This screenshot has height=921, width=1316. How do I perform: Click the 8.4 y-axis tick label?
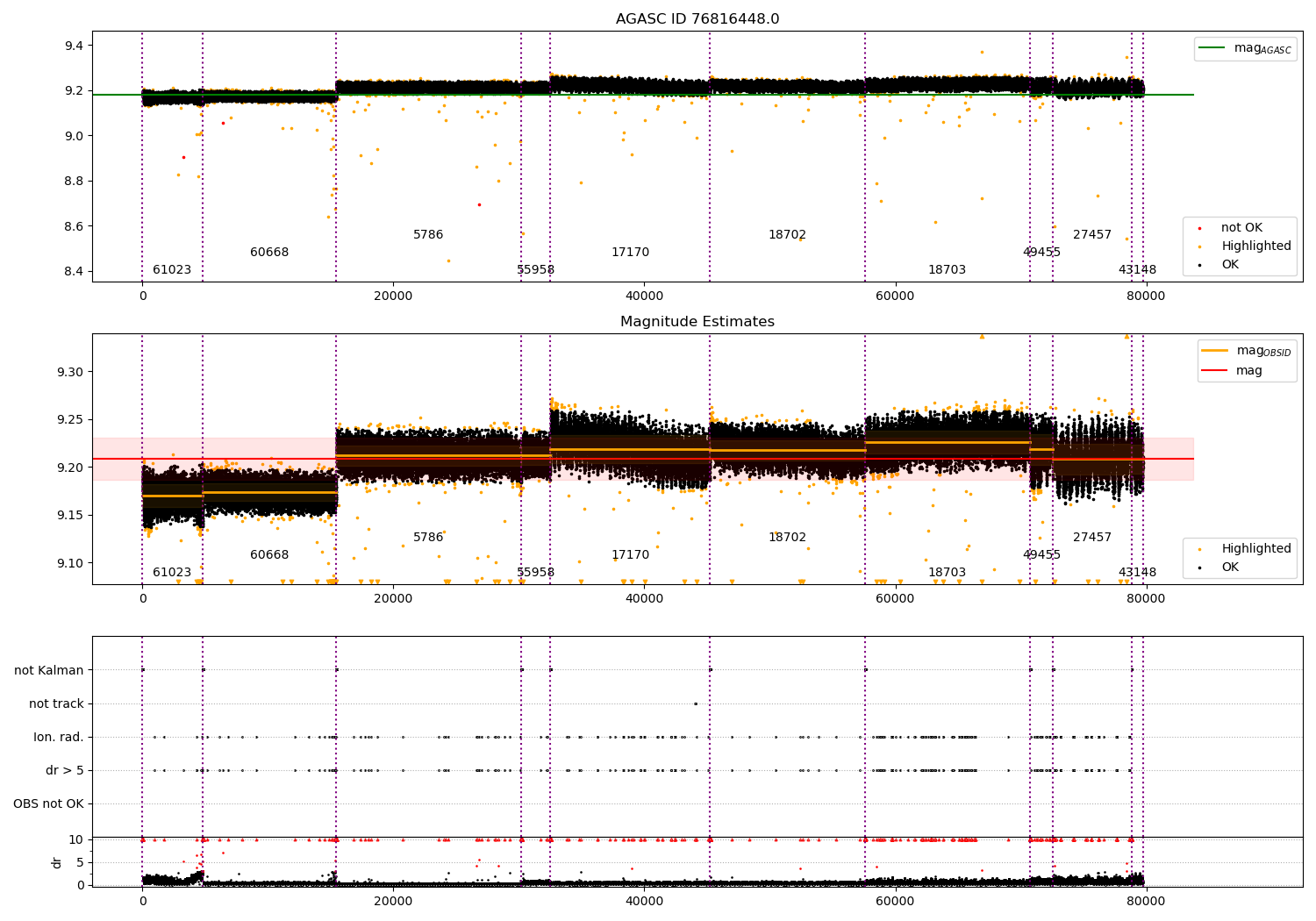click(x=74, y=272)
